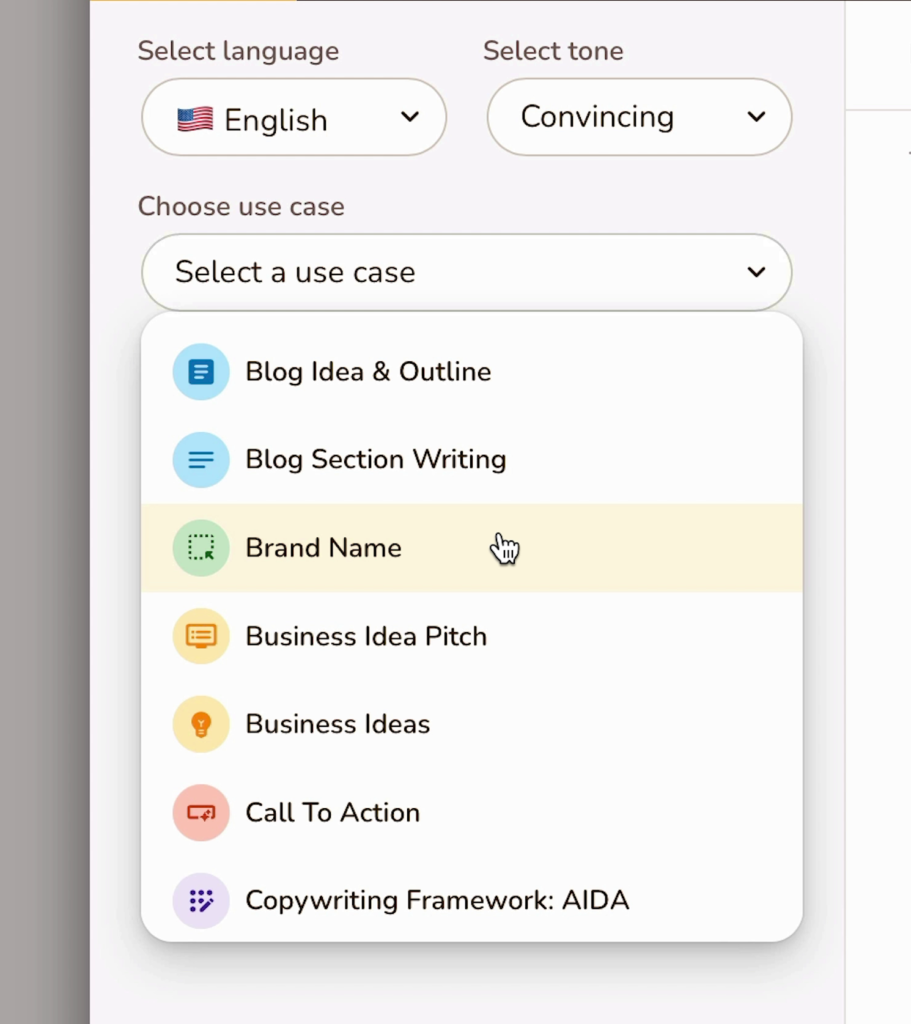Choose Blog Idea & Outline from the list
911x1024 pixels.
368,371
